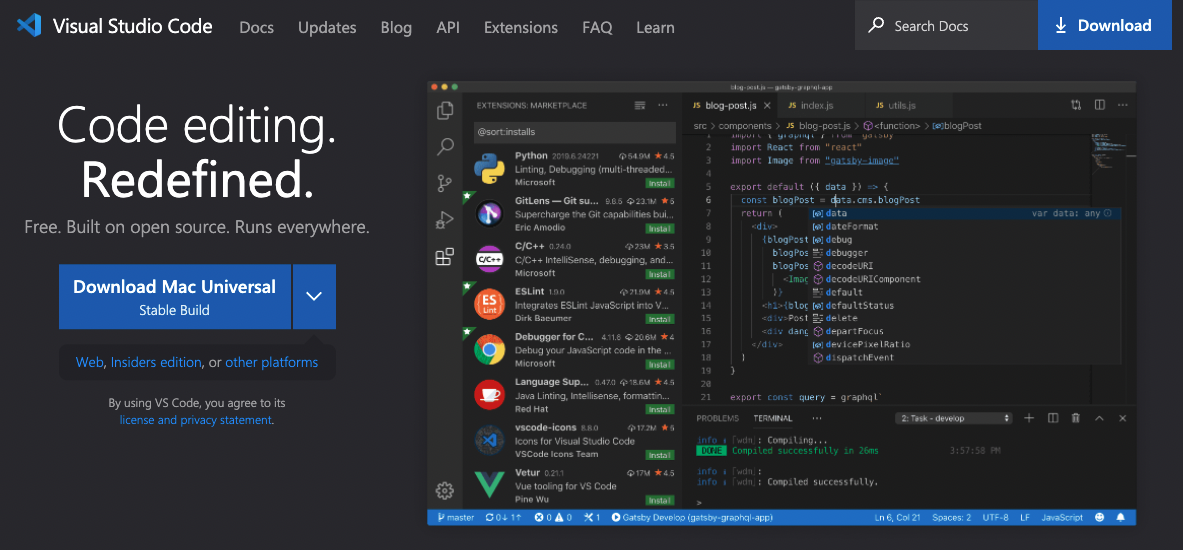Click the split editor icon

pyautogui.click(x=1100, y=105)
